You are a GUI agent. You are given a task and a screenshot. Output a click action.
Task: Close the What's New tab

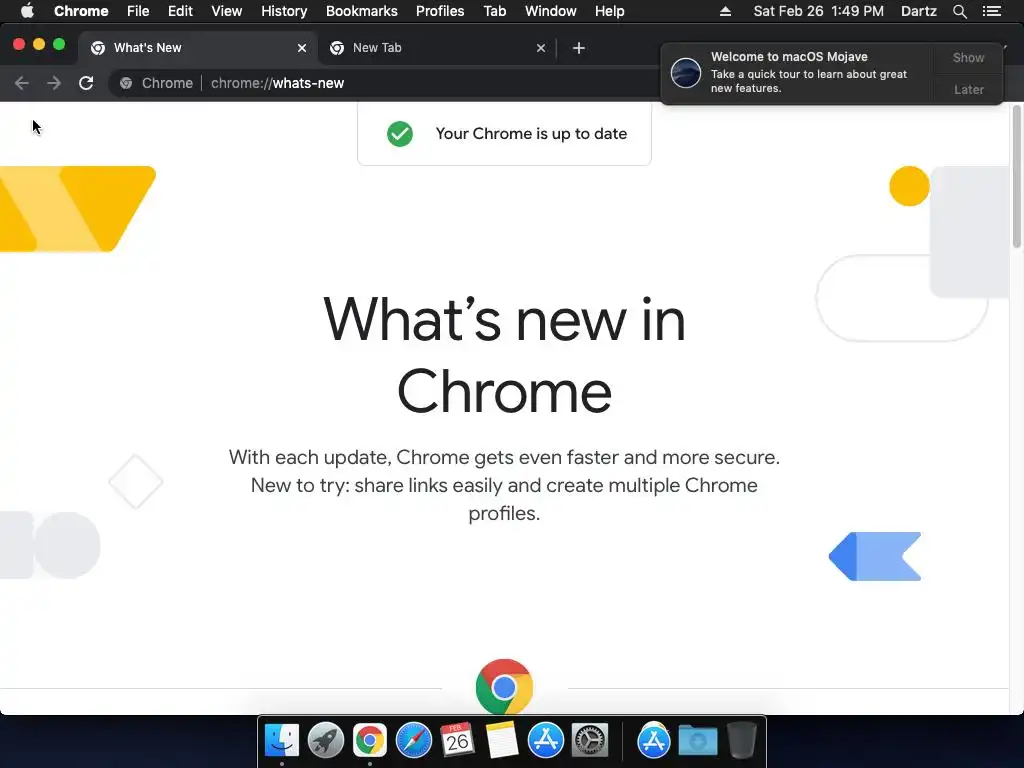pyautogui.click(x=302, y=48)
